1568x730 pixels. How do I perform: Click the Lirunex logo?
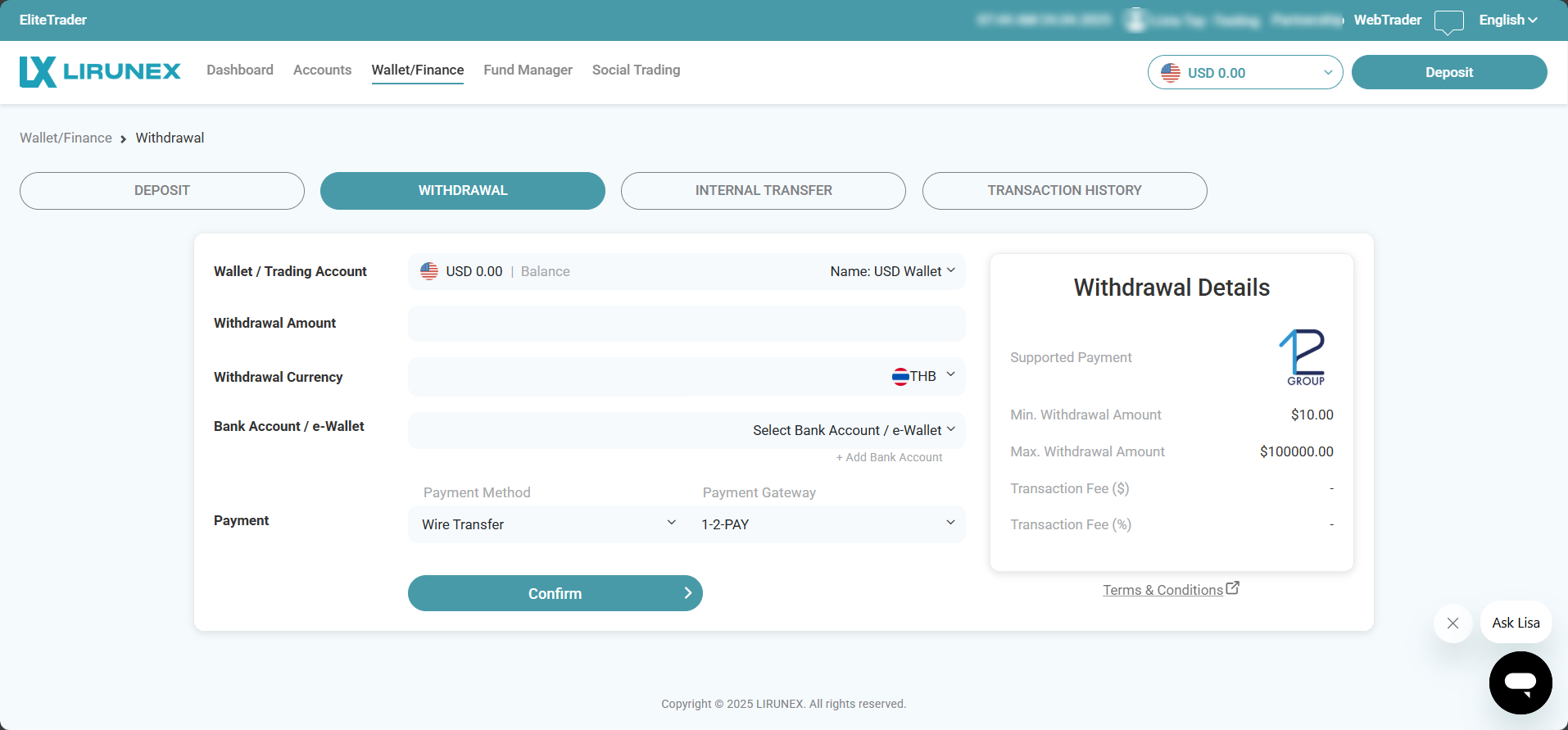(x=100, y=72)
